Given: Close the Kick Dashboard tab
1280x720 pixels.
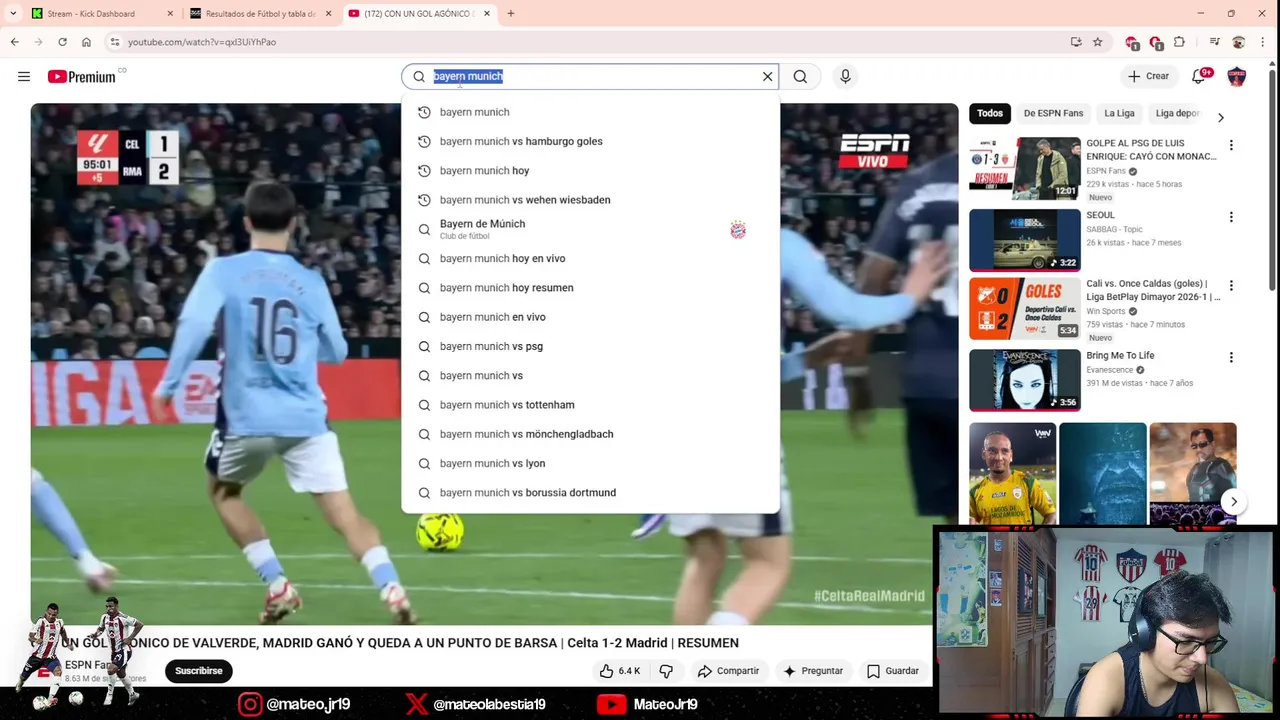Looking at the screenshot, I should (170, 13).
